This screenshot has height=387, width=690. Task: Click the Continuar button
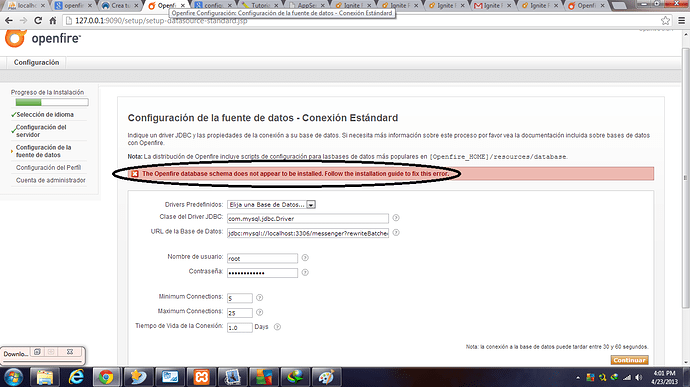(629, 360)
